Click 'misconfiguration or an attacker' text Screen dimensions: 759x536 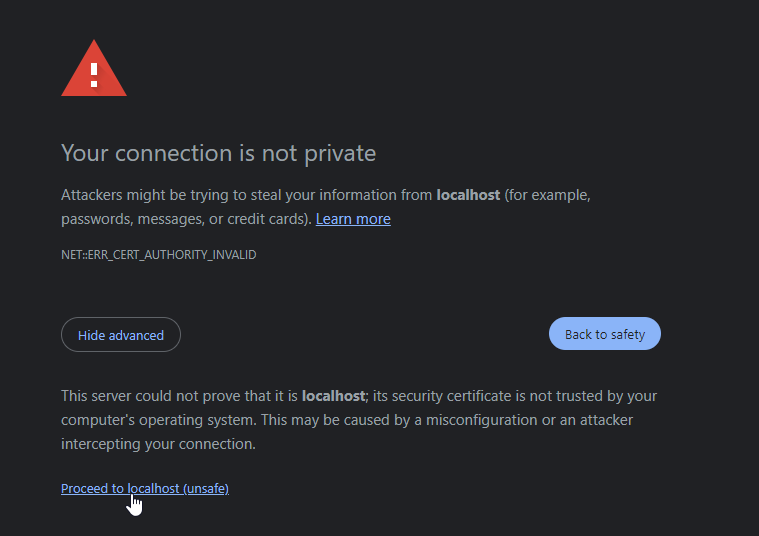[529, 420]
